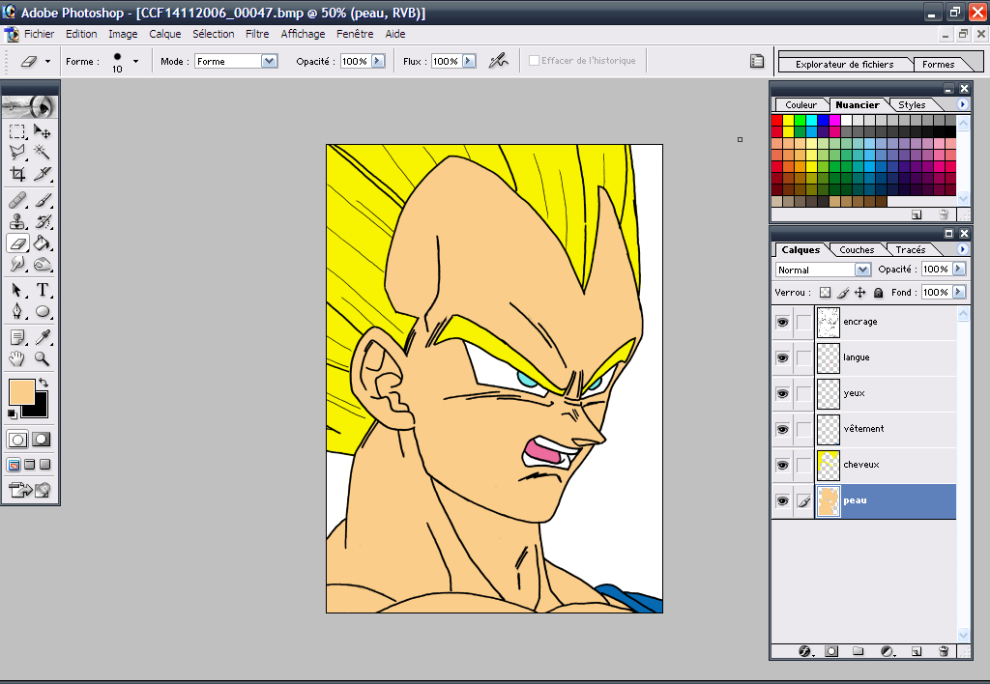Reset default foreground and background colors

point(12,414)
